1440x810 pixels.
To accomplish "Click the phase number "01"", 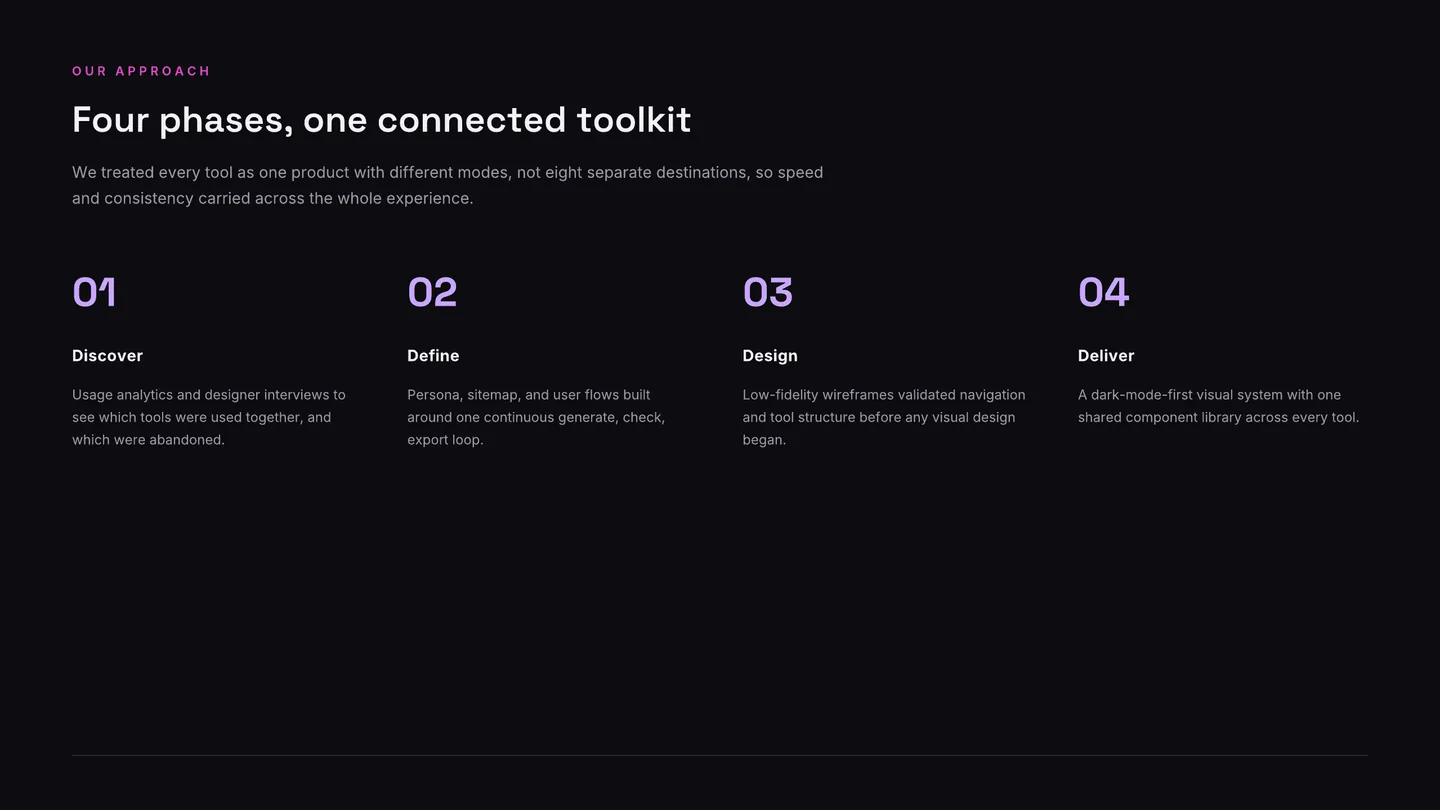I will (x=94, y=292).
